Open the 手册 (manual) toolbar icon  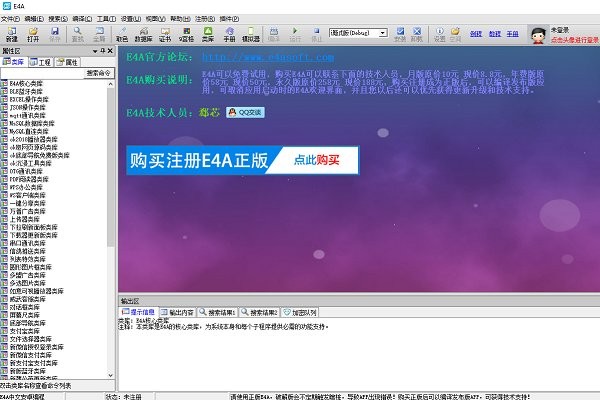(229, 34)
